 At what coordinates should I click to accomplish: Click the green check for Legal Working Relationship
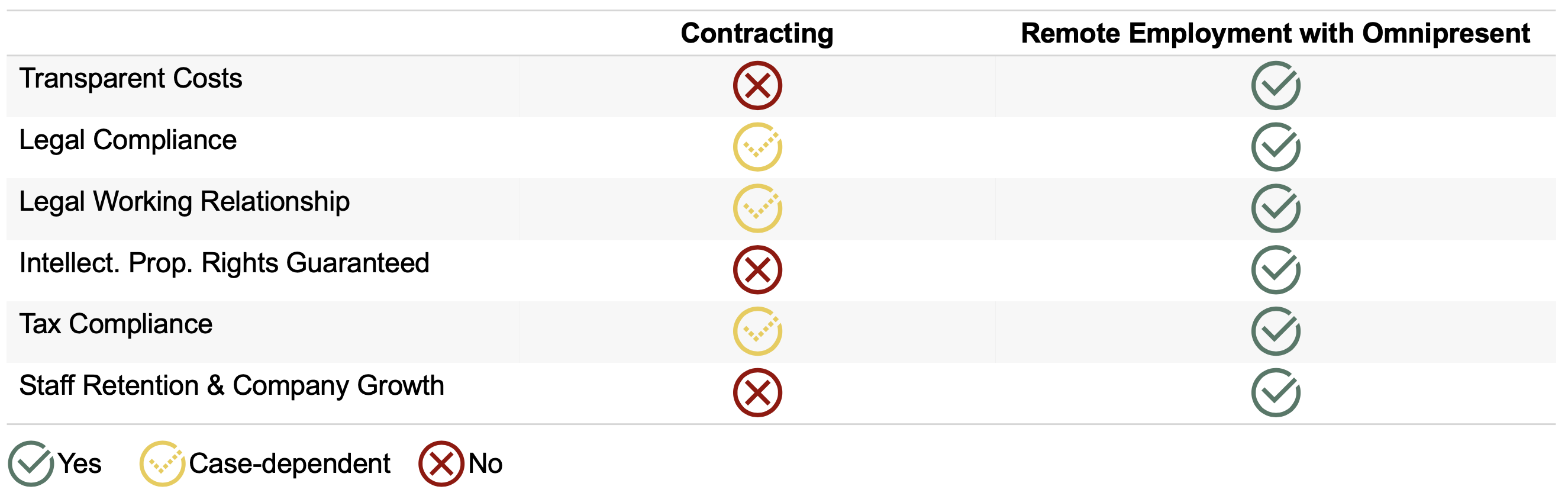point(1276,208)
